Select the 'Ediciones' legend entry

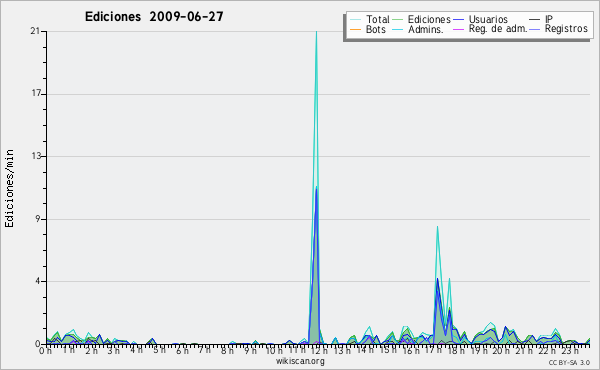click(429, 19)
